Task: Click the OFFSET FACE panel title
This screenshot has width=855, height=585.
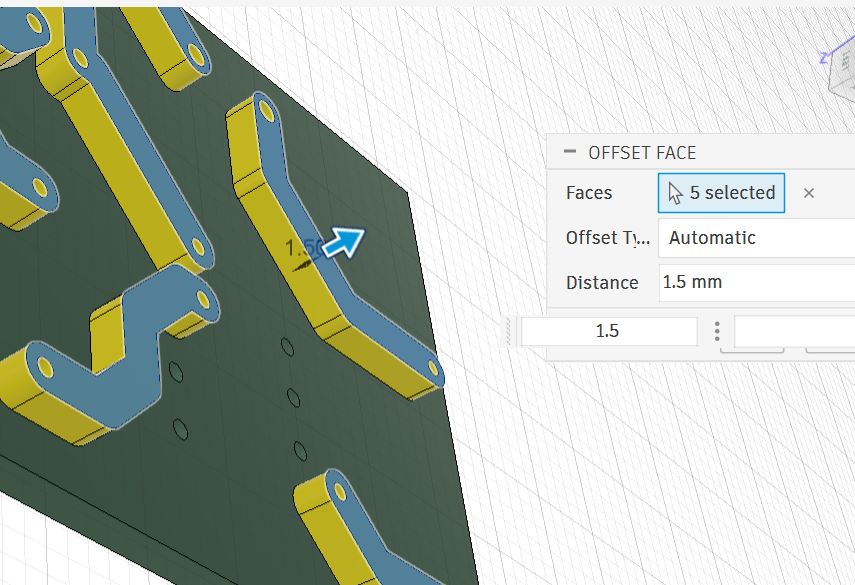Action: (x=642, y=153)
